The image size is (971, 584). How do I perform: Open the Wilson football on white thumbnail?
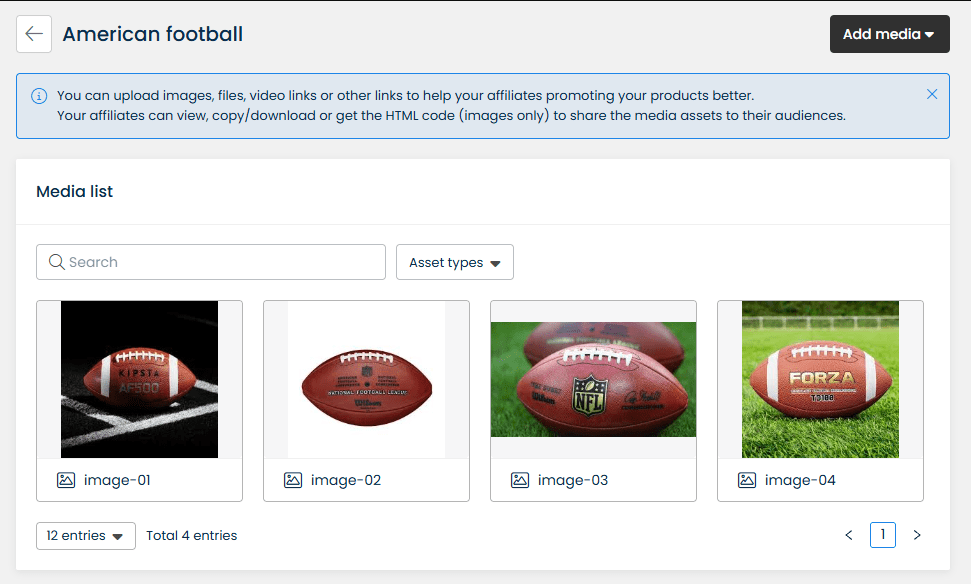point(366,379)
